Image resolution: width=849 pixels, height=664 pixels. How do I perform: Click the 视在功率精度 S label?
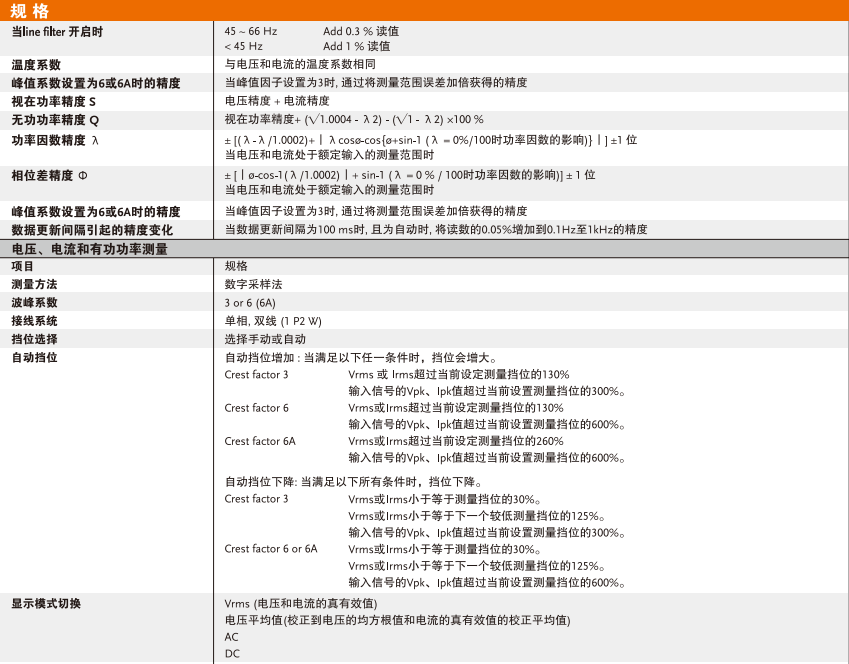pos(54,102)
